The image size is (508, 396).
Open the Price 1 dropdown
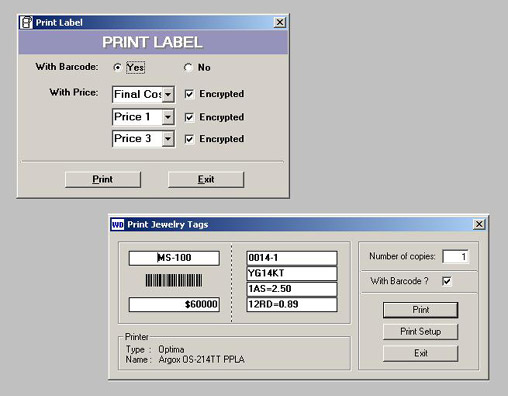tap(168, 117)
